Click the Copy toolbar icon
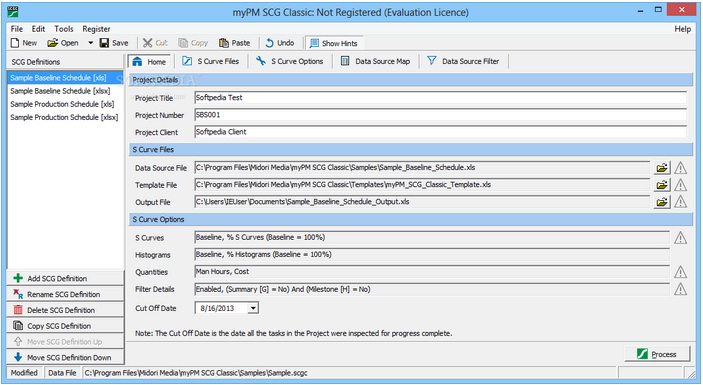The width and height of the screenshot is (703, 385). (183, 43)
